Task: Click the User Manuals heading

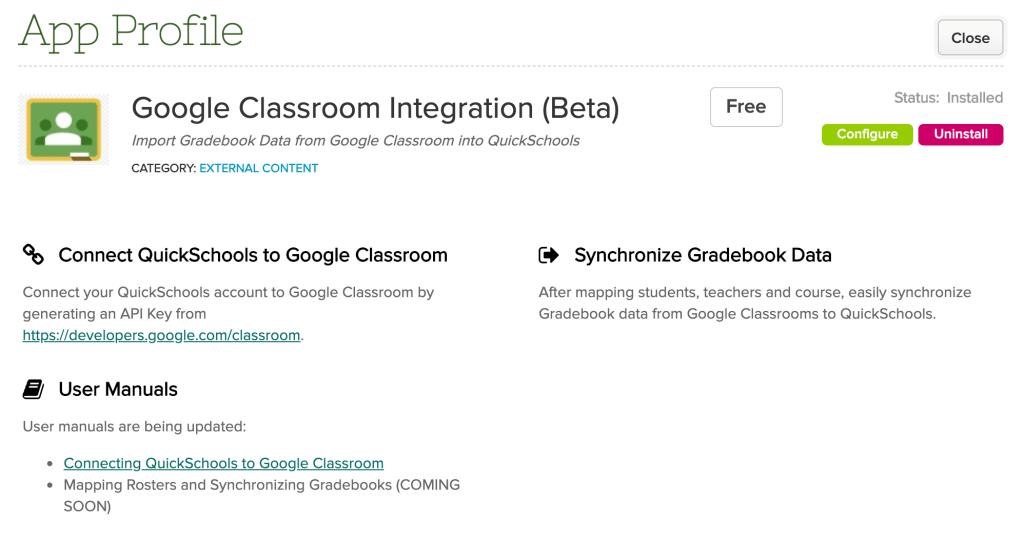Action: 118,390
